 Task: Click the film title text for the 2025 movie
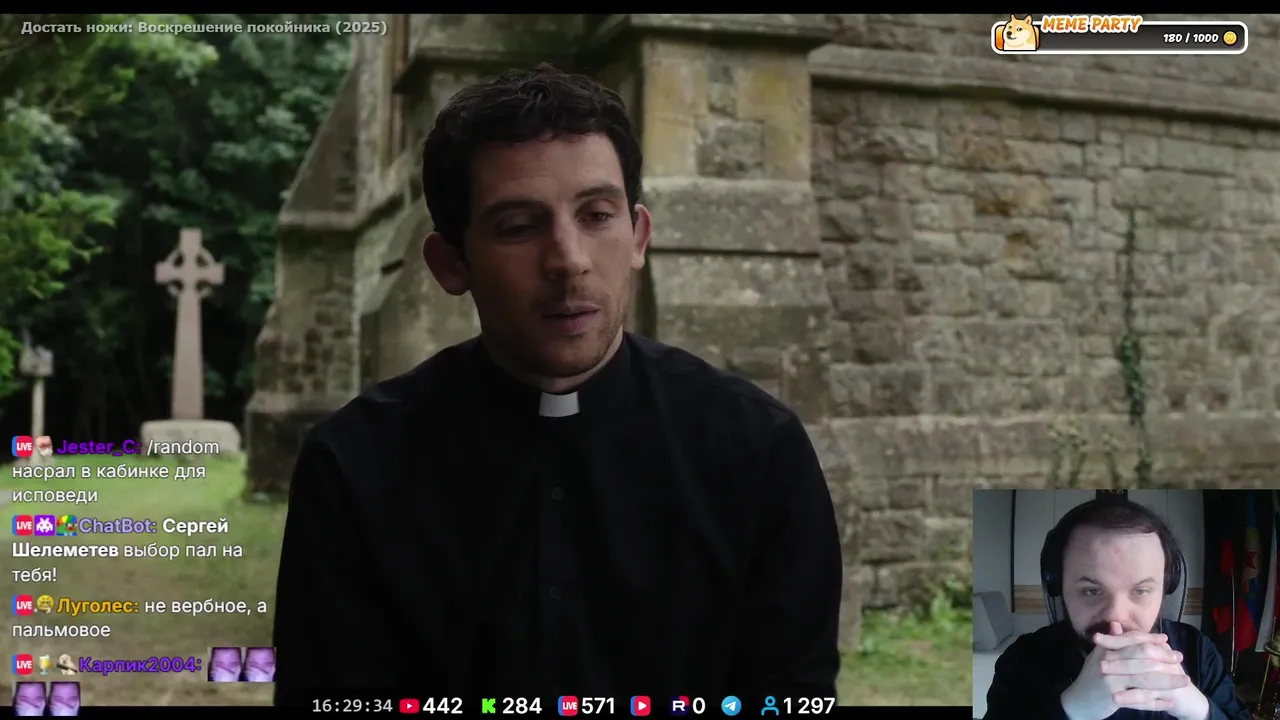tap(204, 27)
